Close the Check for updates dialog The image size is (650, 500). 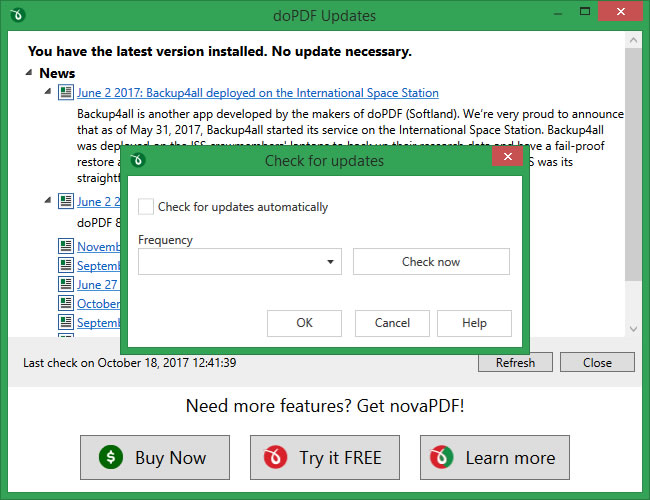(507, 156)
